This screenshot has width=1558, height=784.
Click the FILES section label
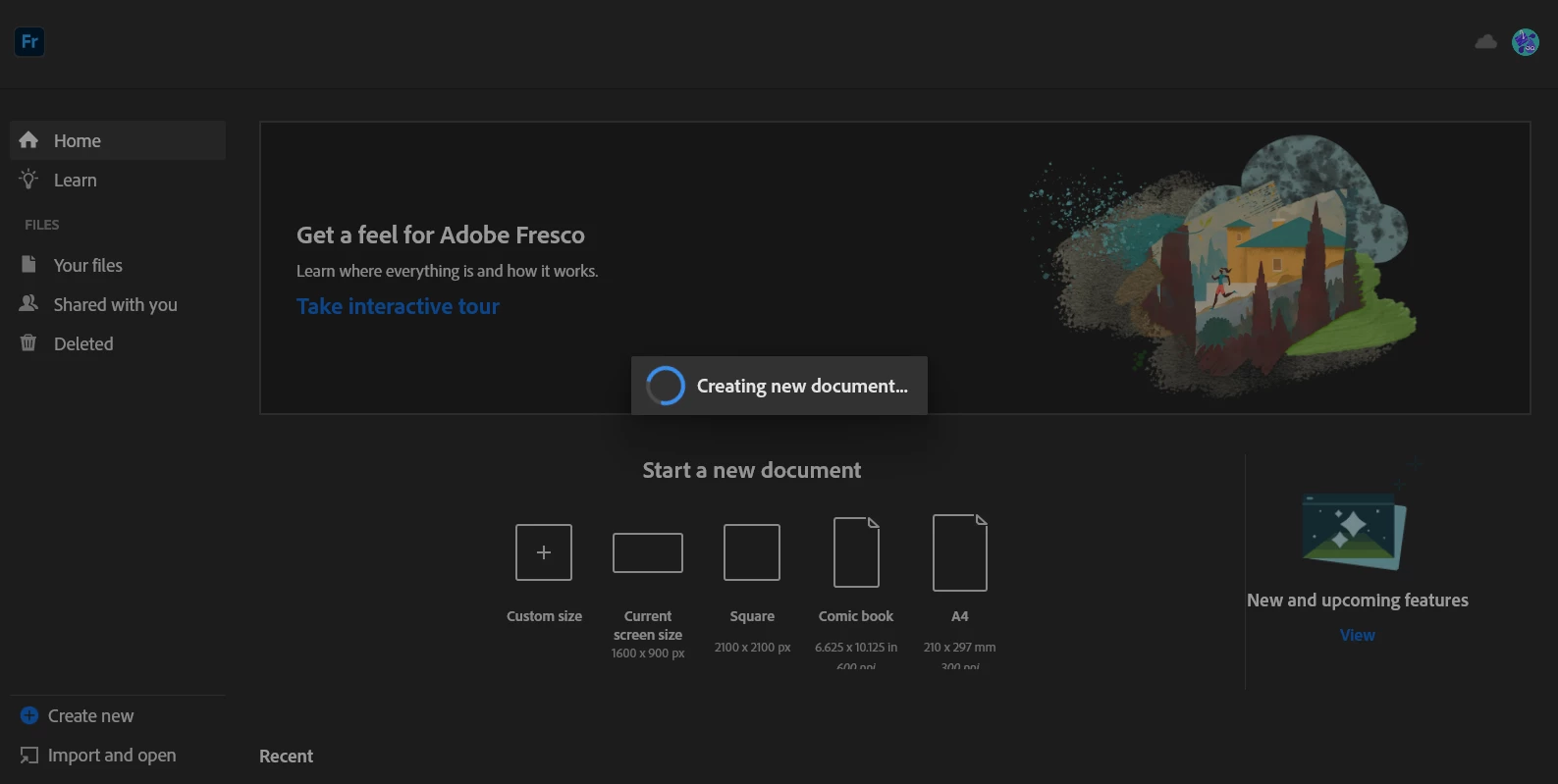[x=42, y=225]
